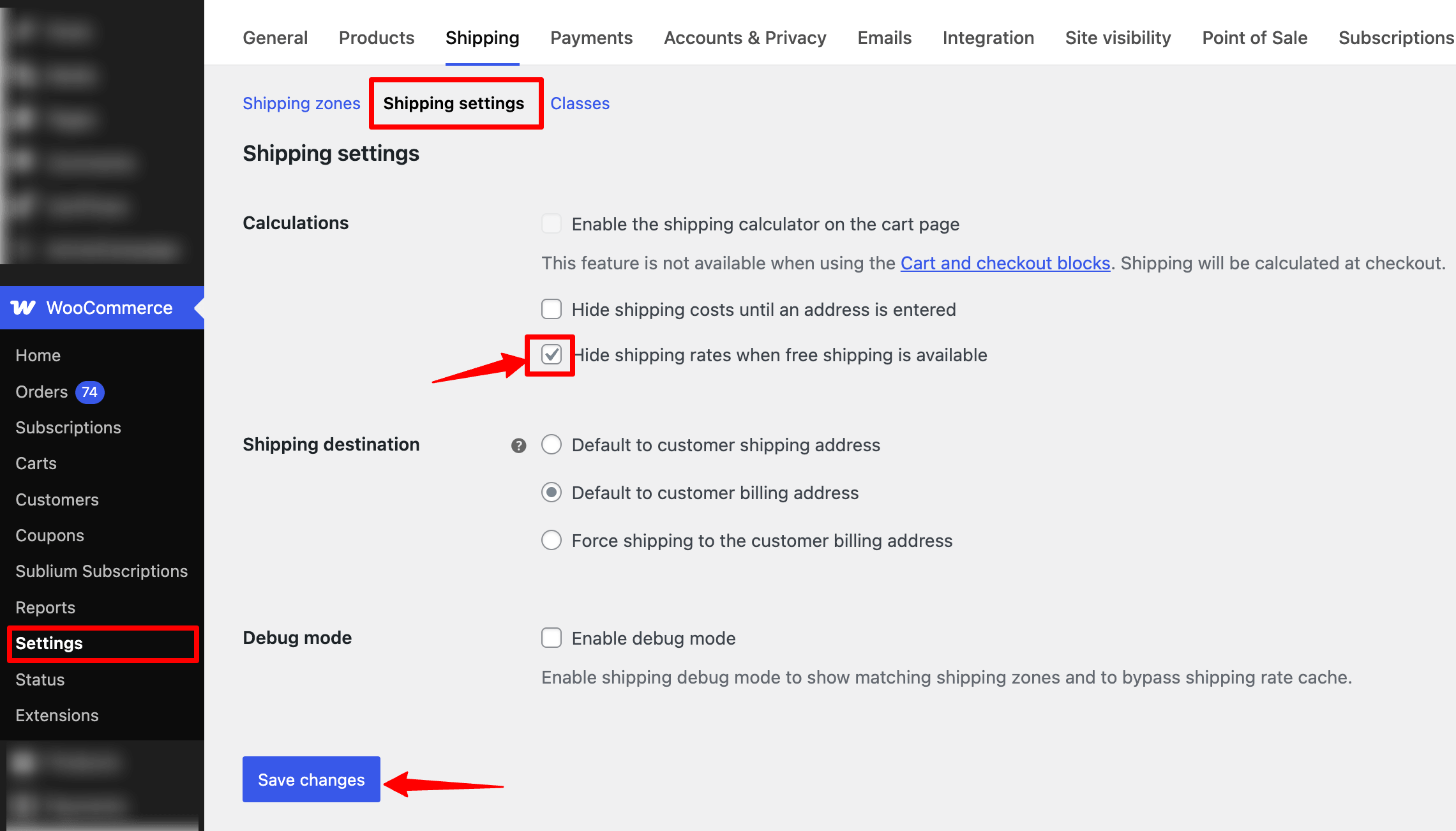Uncheck "Hide shipping rates when free shipping is available"
Viewport: 1456px width, 831px height.
551,356
